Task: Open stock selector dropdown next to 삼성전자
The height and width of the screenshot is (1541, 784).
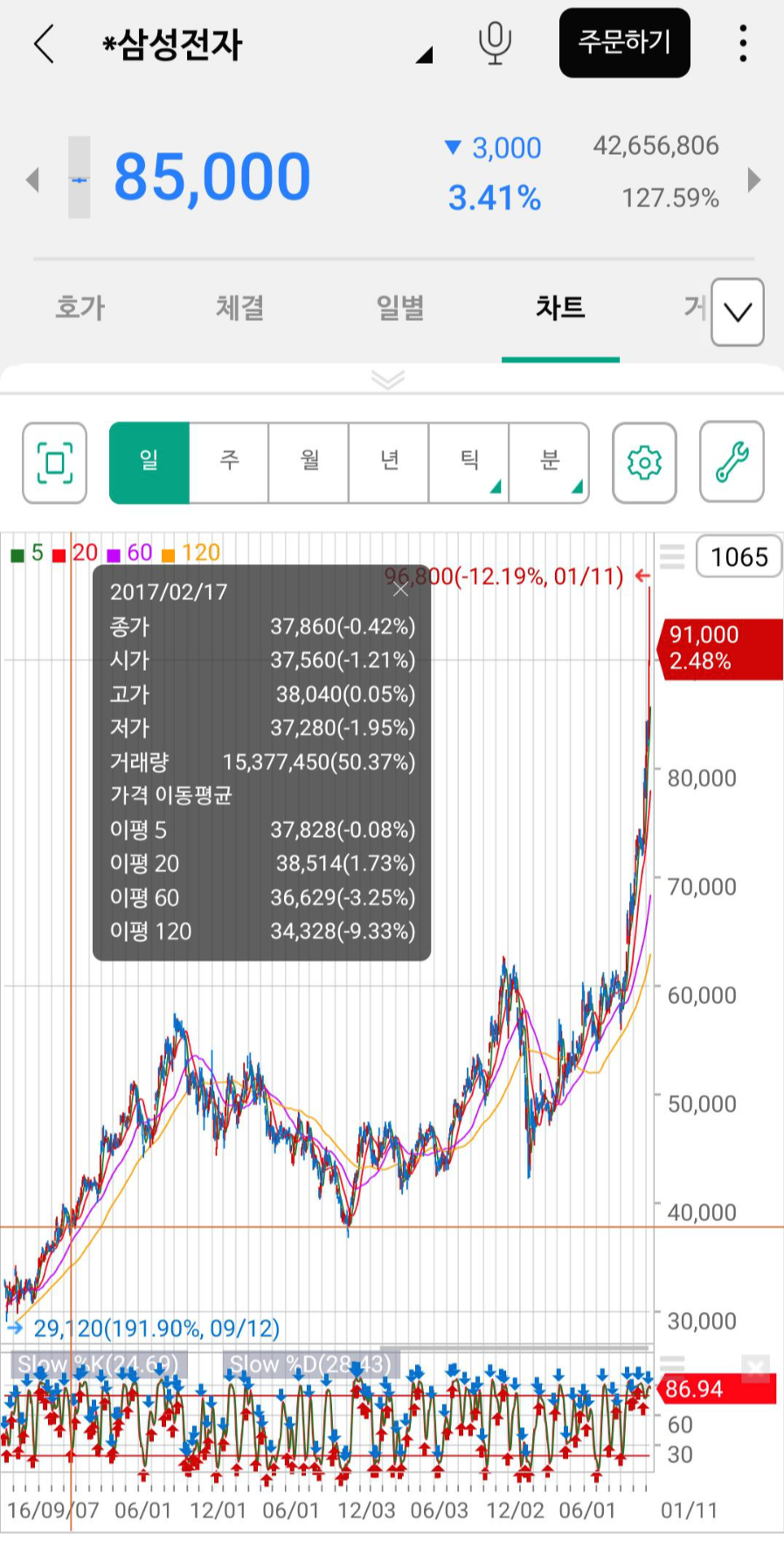Action: click(x=424, y=55)
